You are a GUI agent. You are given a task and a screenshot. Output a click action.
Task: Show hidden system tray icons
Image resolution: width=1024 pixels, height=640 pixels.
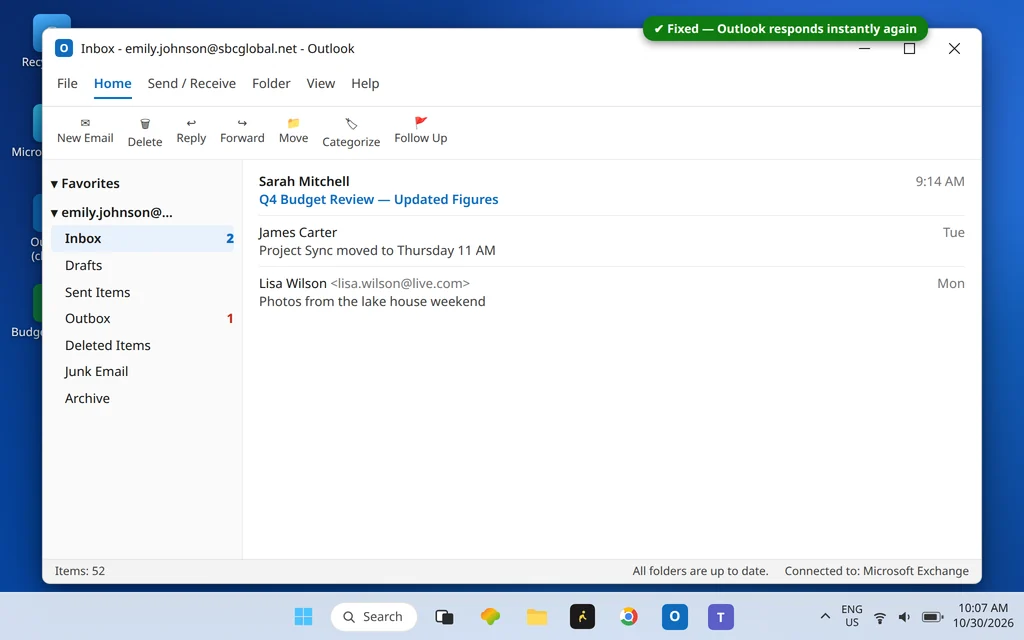825,616
